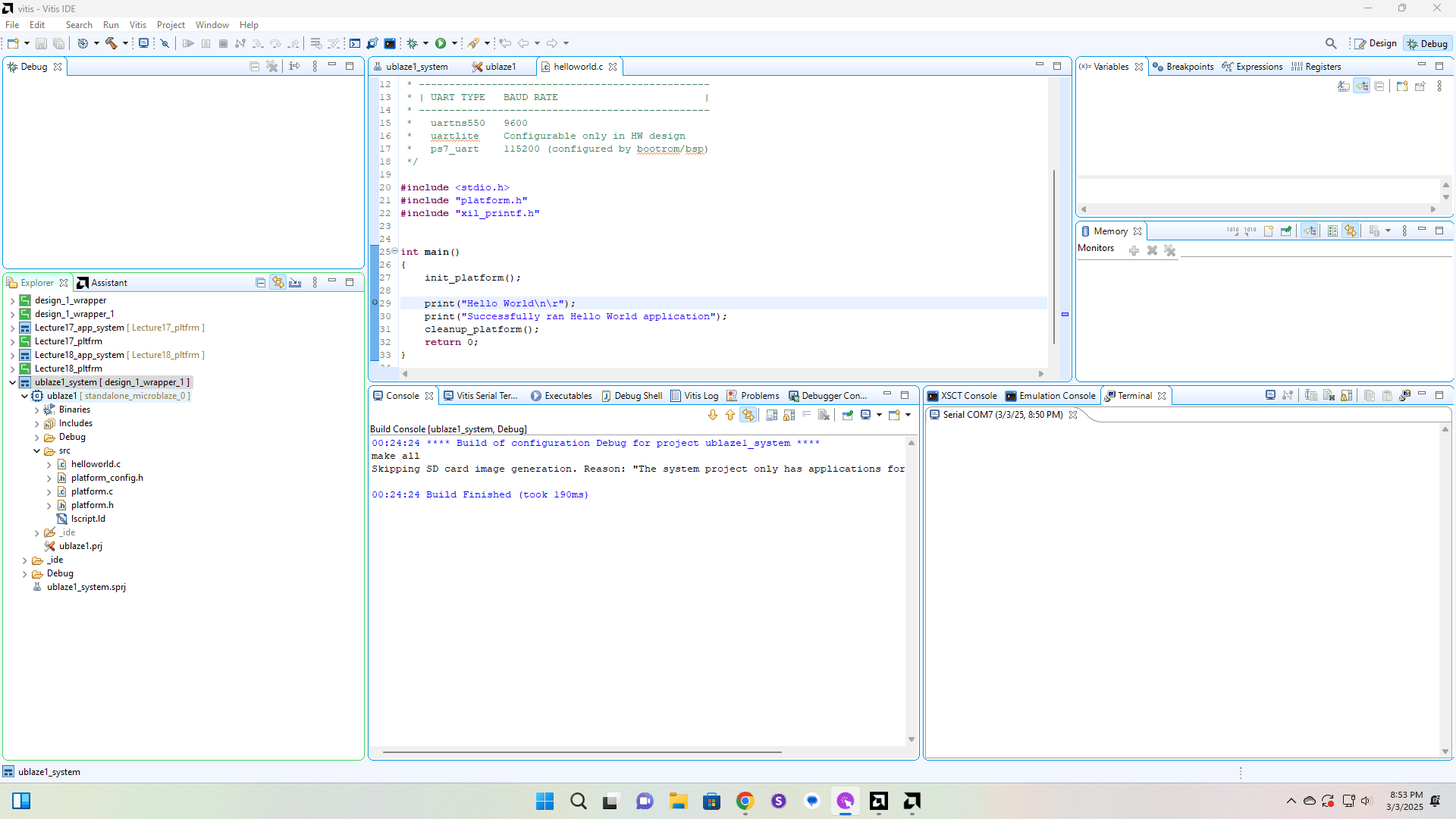Click the Build hammer icon
Image resolution: width=1456 pixels, height=819 pixels.
coord(111,43)
